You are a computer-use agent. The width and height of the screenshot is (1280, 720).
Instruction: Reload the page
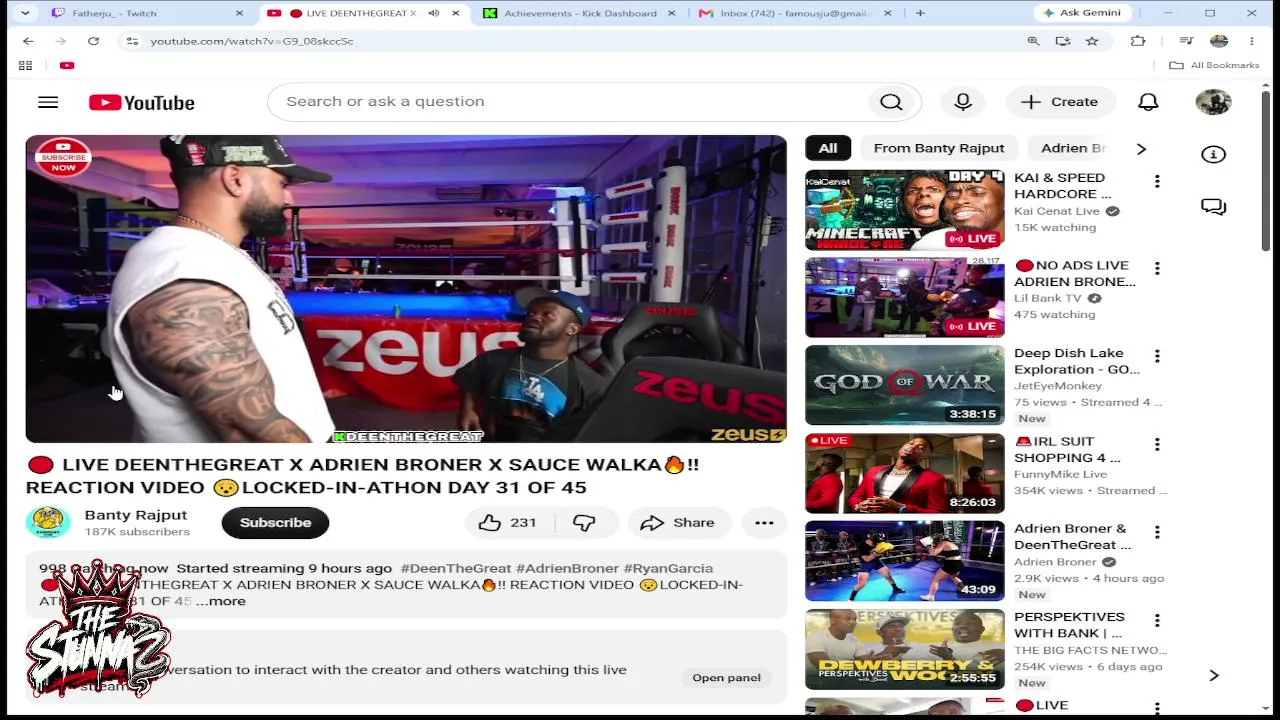(93, 41)
